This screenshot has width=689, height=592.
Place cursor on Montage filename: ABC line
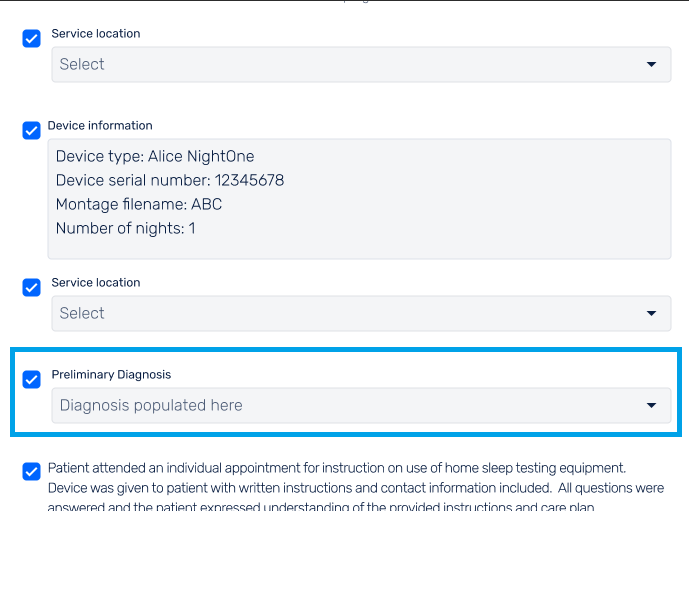click(139, 204)
